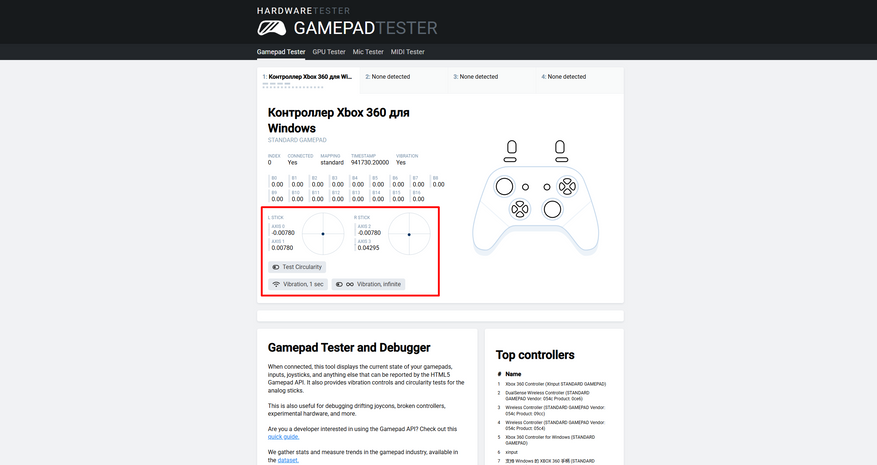The width and height of the screenshot is (877, 465).
Task: Click the B1 button value 0.00
Action: [298, 184]
